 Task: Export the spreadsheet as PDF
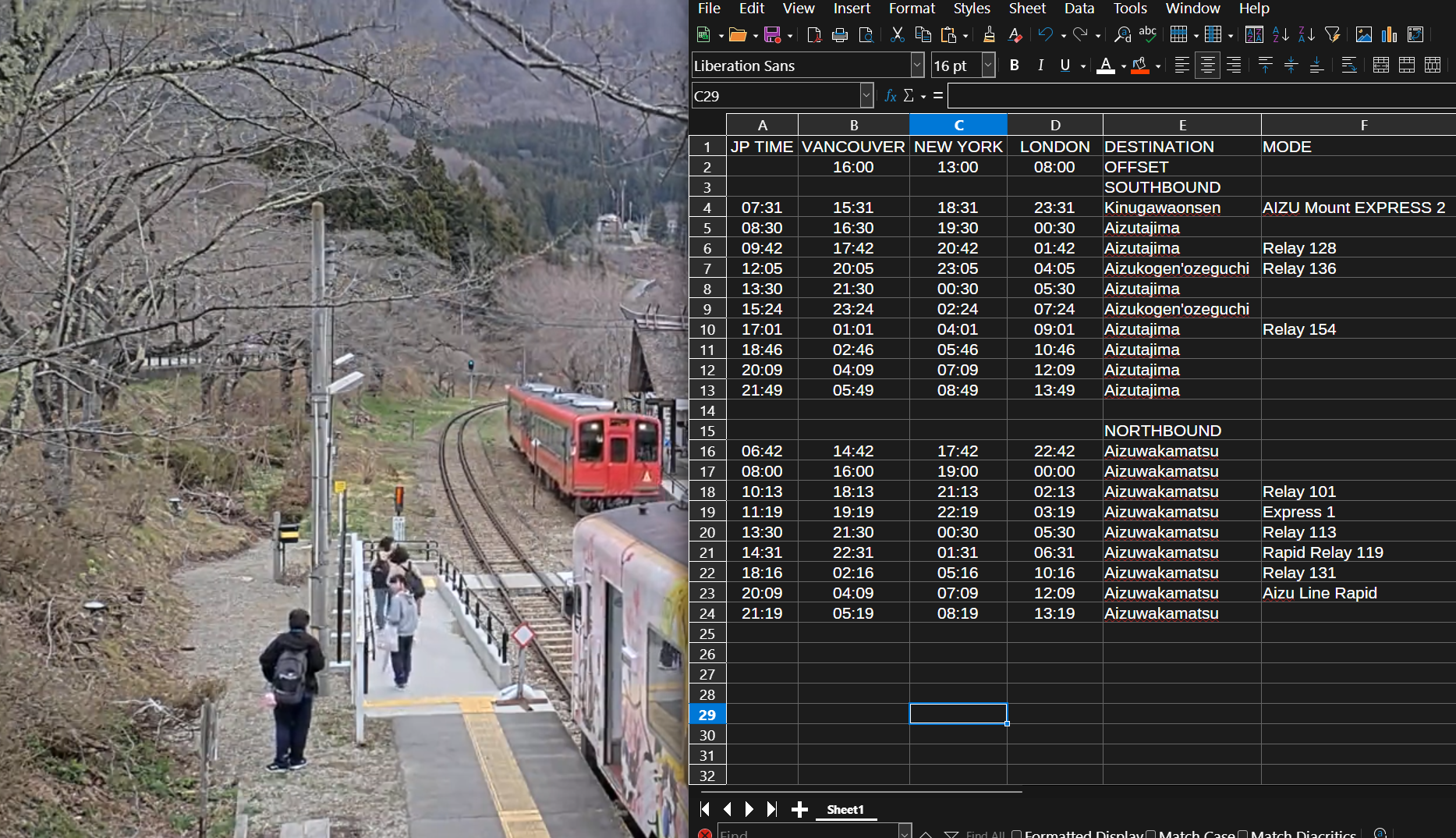click(x=814, y=34)
